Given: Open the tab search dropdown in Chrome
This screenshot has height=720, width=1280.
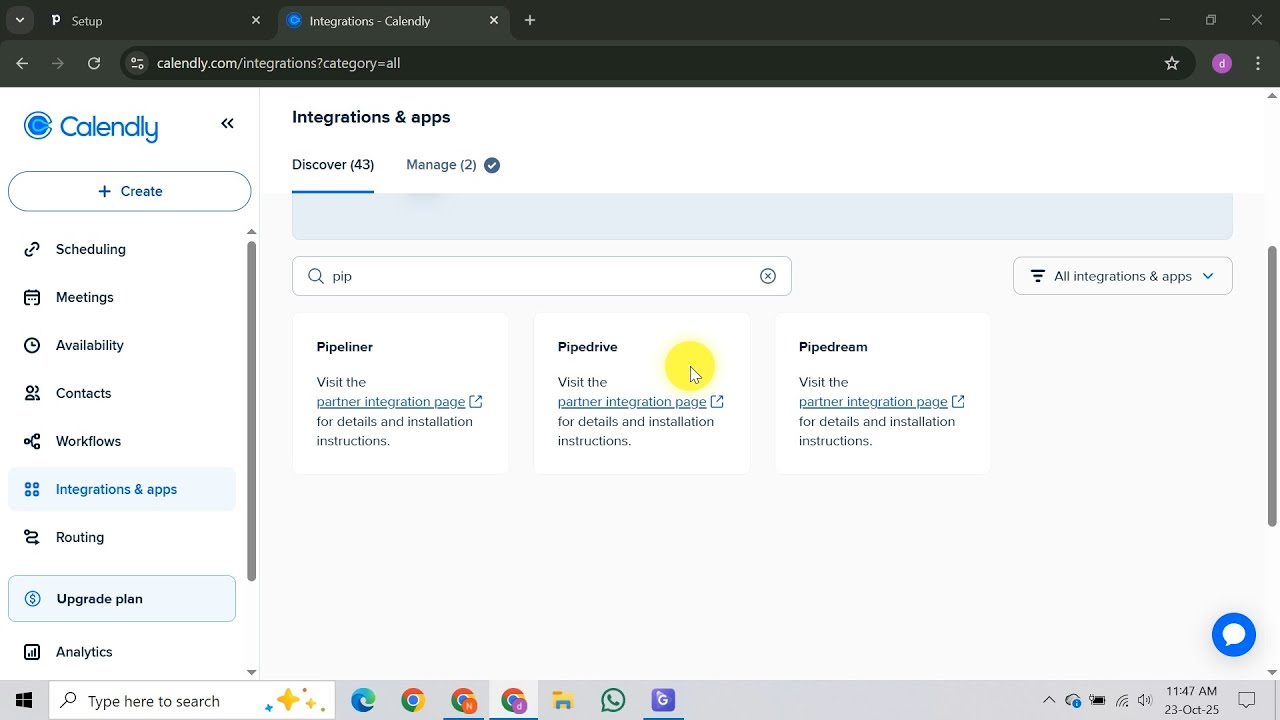Looking at the screenshot, I should pyautogui.click(x=19, y=20).
